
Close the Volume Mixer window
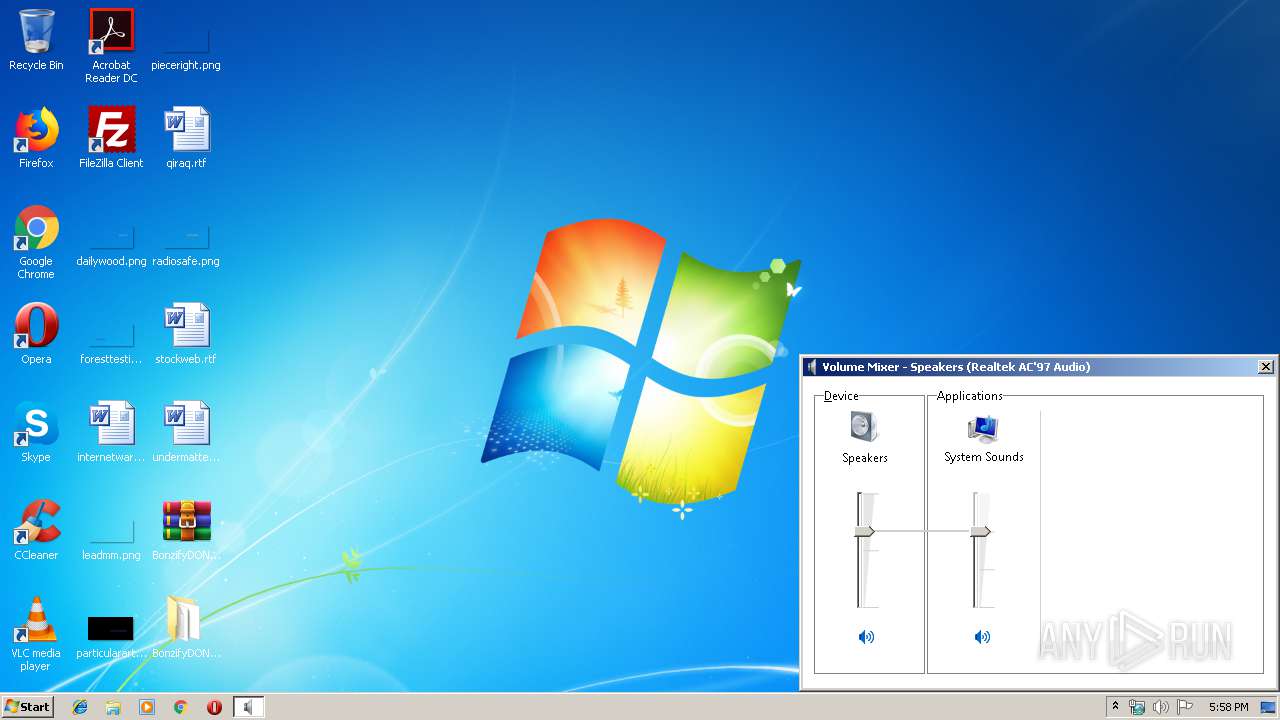point(1266,367)
